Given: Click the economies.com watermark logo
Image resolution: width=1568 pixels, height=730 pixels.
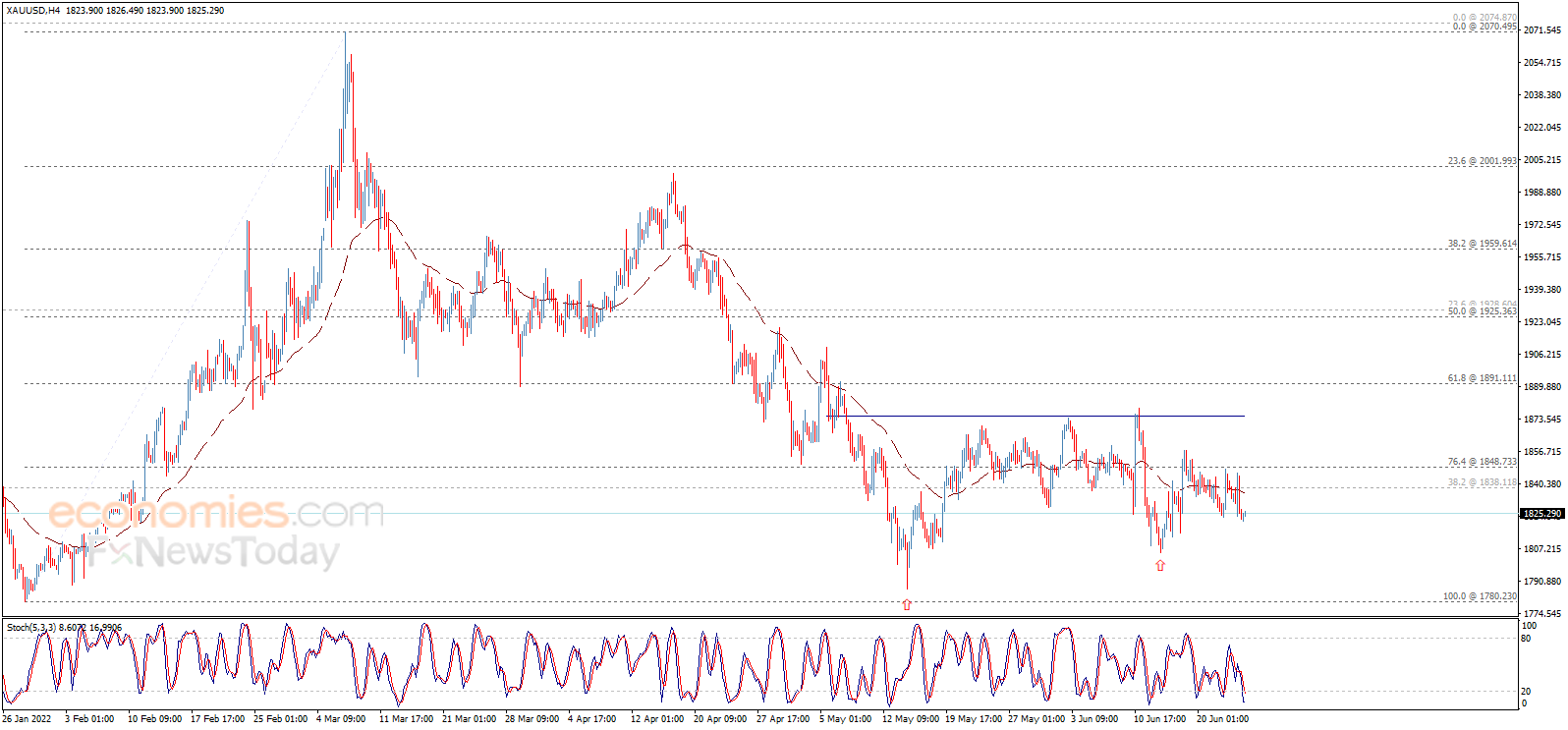Looking at the screenshot, I should tap(216, 513).
